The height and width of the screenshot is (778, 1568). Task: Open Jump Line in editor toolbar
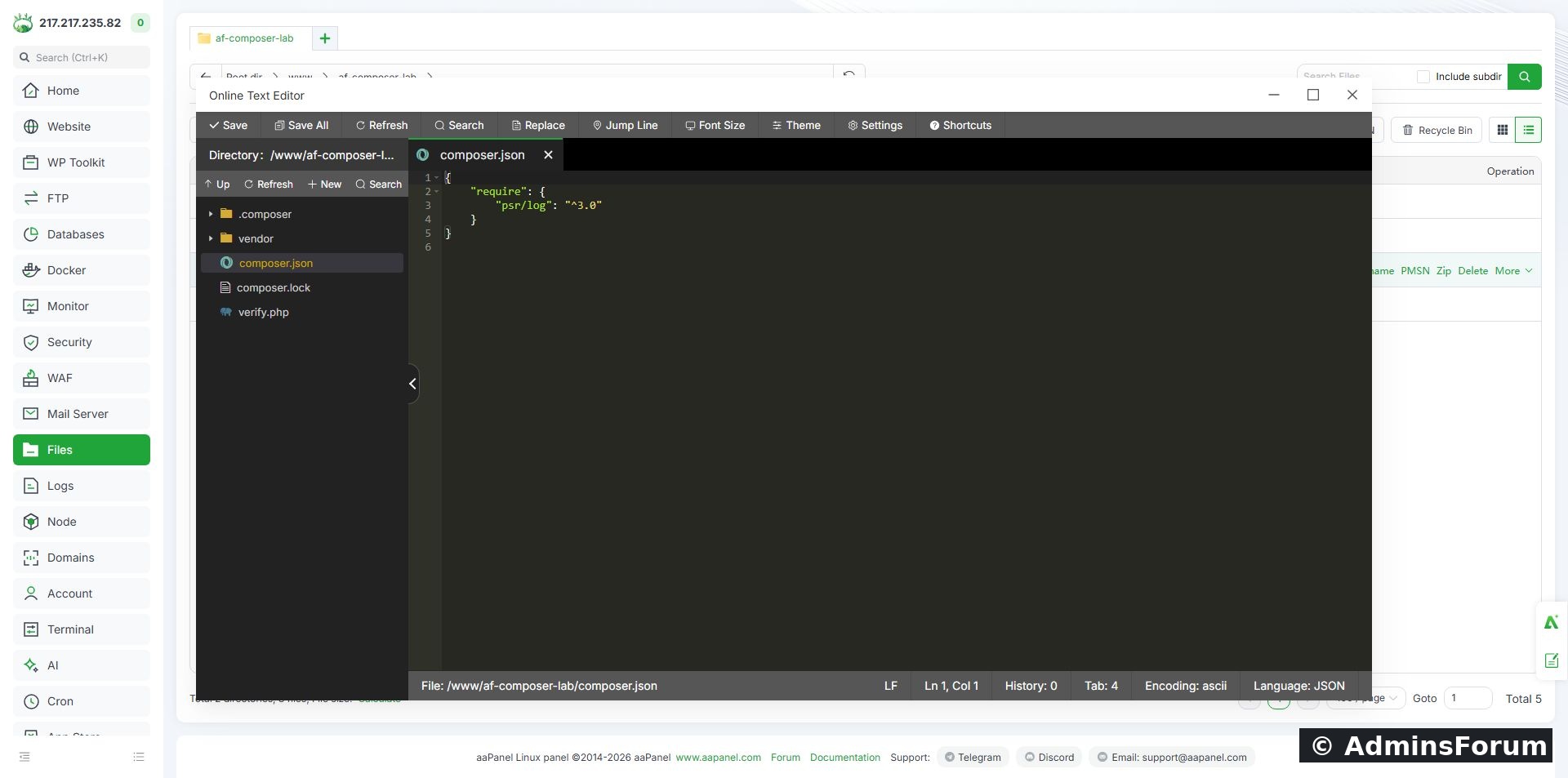tap(625, 125)
